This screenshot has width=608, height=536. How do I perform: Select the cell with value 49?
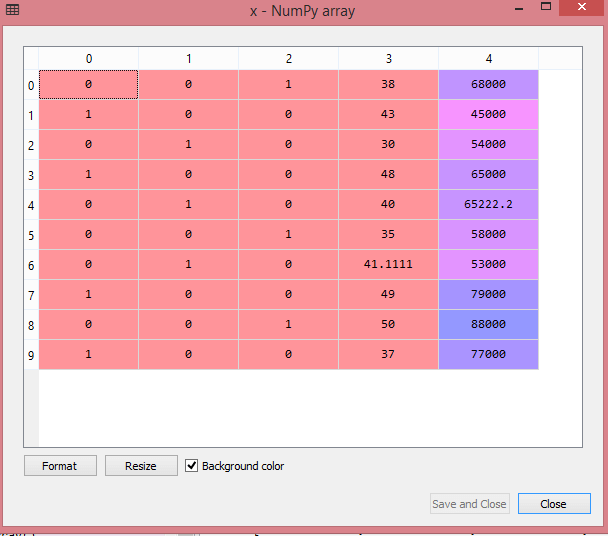(x=388, y=295)
